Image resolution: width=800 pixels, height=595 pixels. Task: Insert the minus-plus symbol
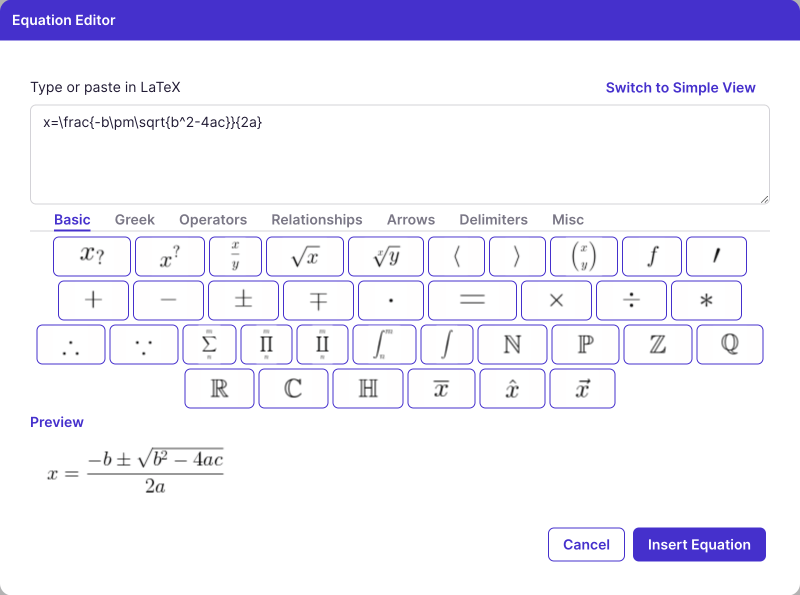[318, 300]
